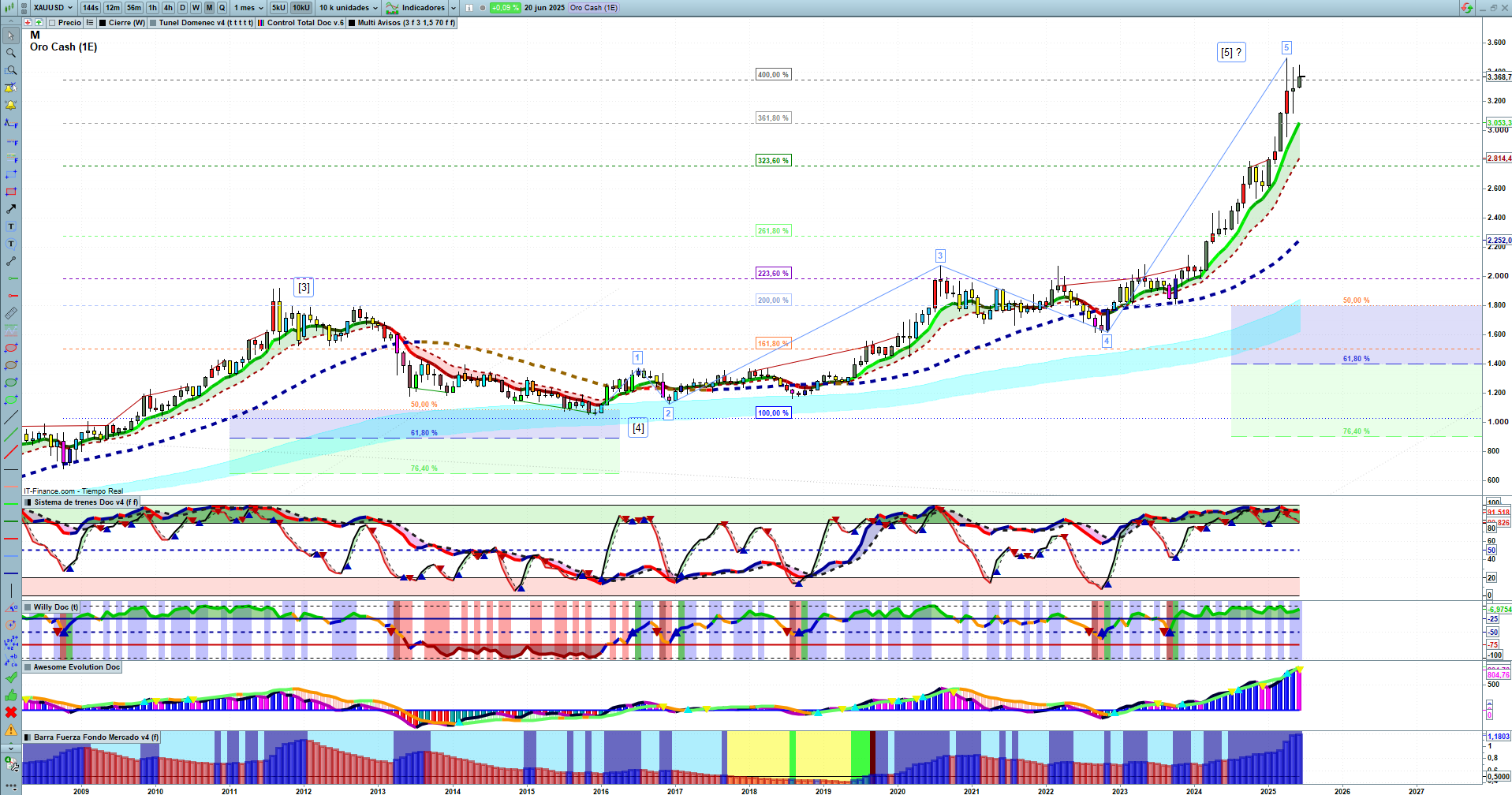Expand the Indicadores dropdown arrow

coord(454,8)
